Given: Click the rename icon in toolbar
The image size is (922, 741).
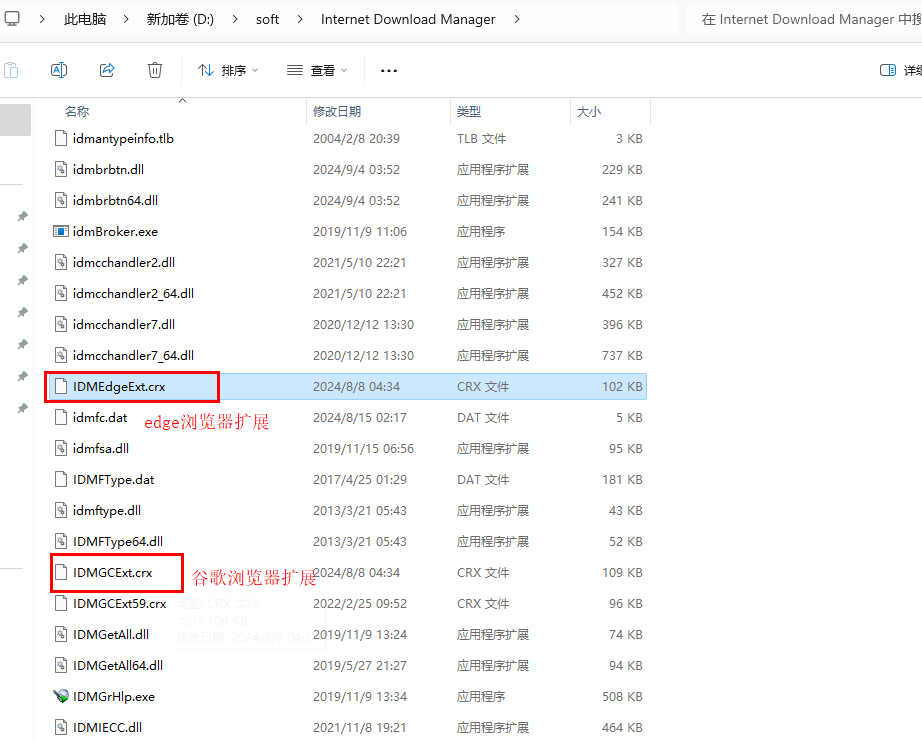Looking at the screenshot, I should click(59, 71).
